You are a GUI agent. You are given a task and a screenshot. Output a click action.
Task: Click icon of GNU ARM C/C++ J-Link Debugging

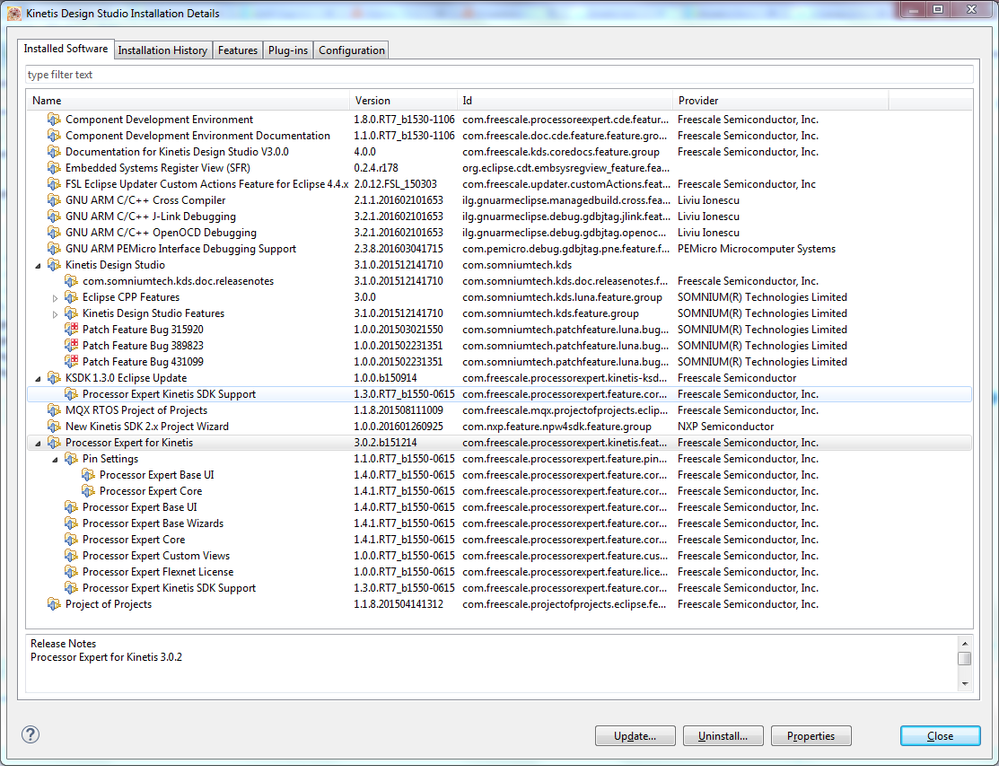point(54,217)
